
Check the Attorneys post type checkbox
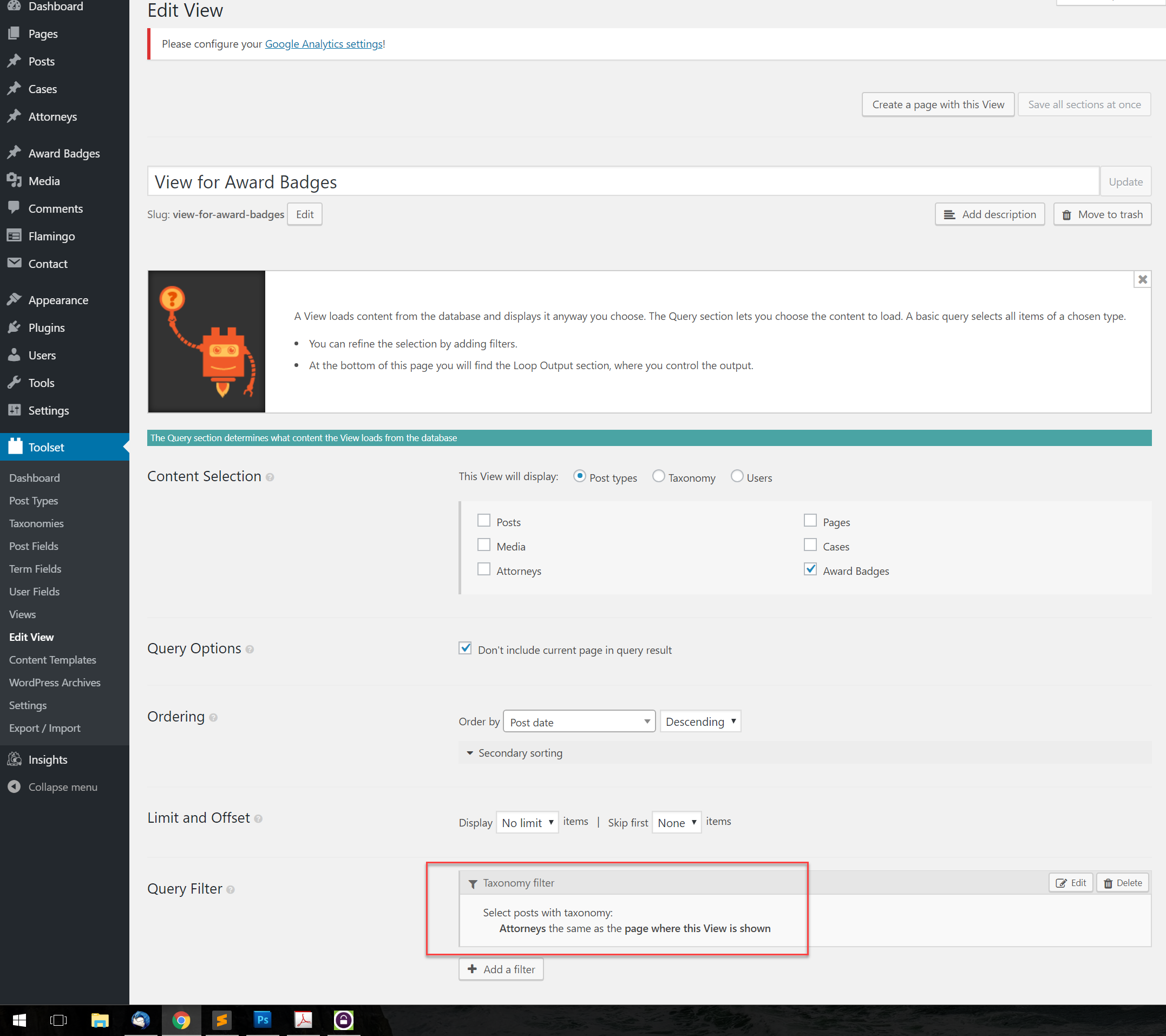tap(484, 569)
